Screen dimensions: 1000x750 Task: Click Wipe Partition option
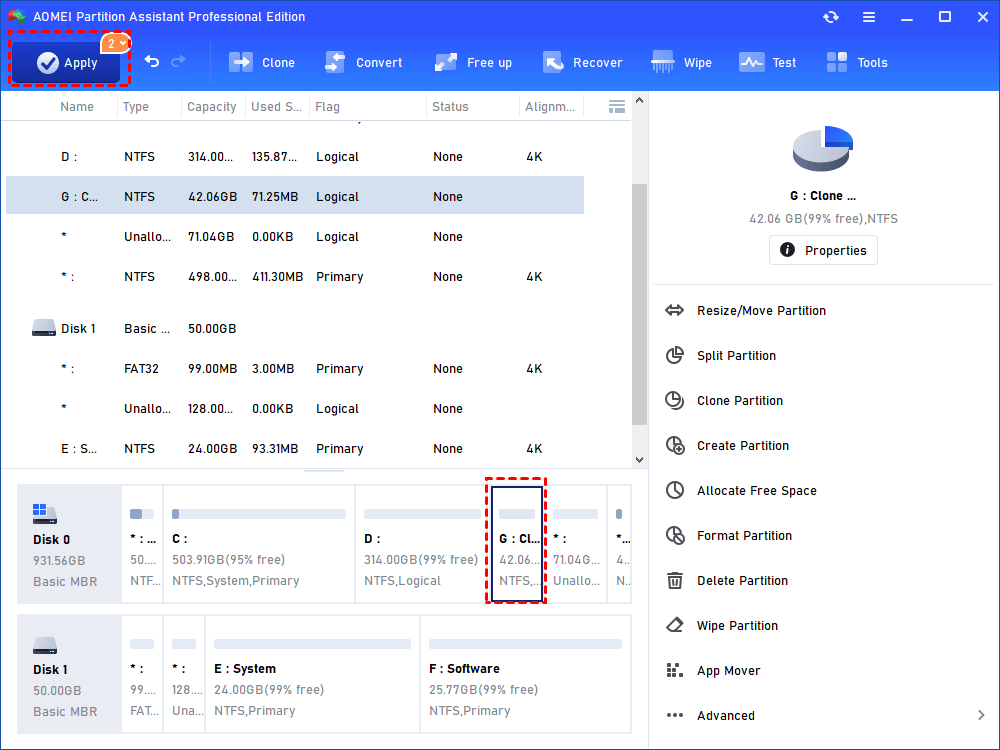pyautogui.click(x=737, y=626)
